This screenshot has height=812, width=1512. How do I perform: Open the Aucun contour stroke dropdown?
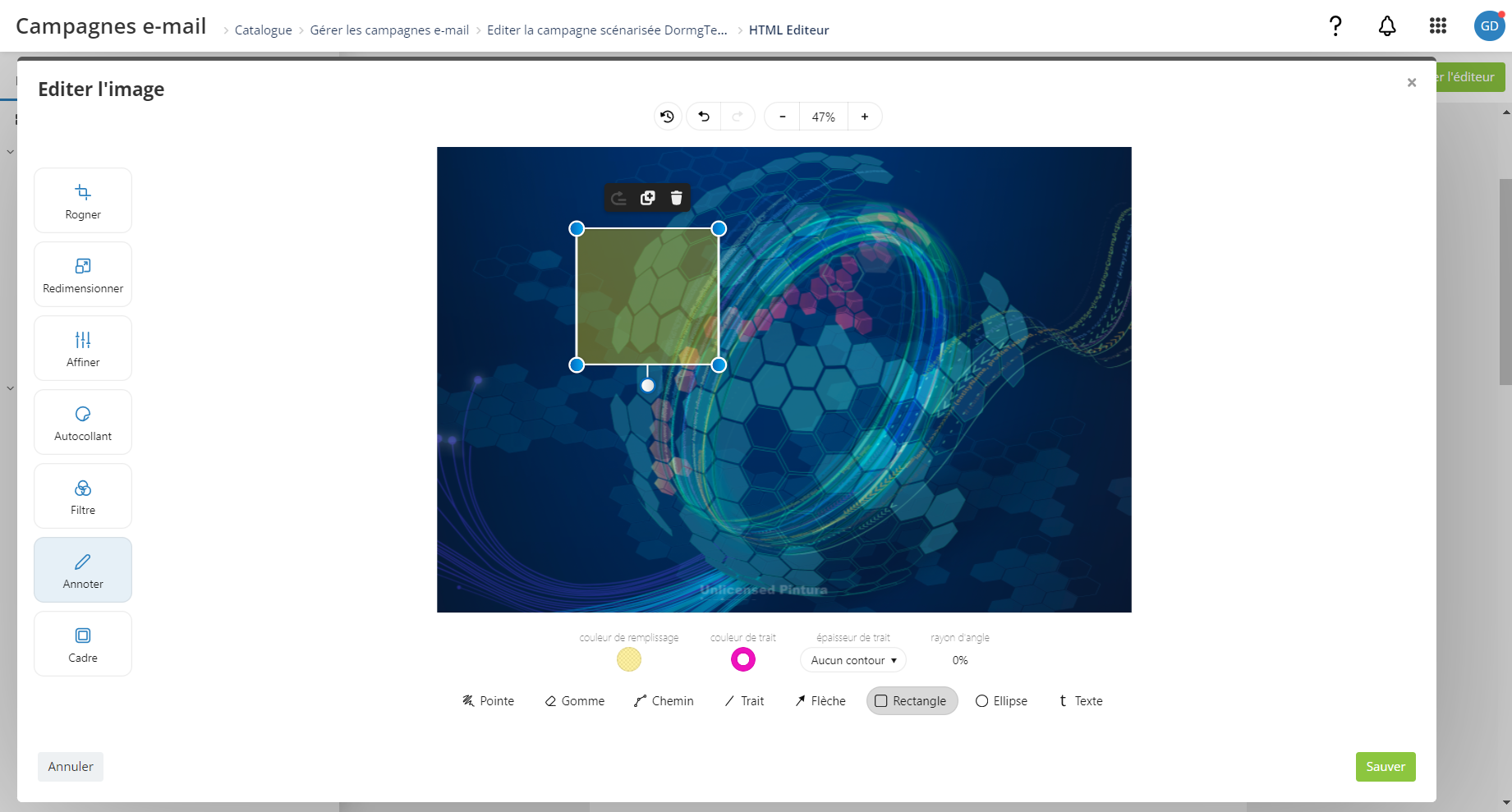[x=853, y=660]
